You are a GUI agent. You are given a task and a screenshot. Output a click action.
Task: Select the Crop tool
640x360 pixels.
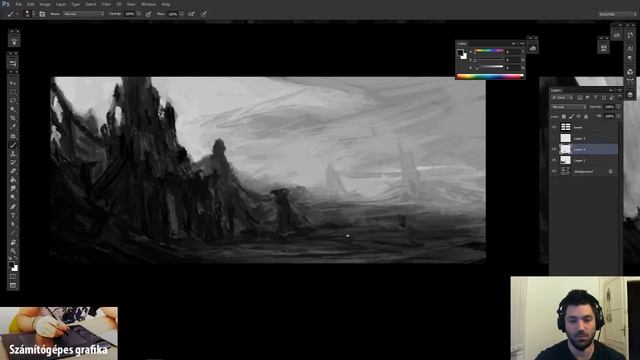coord(13,118)
